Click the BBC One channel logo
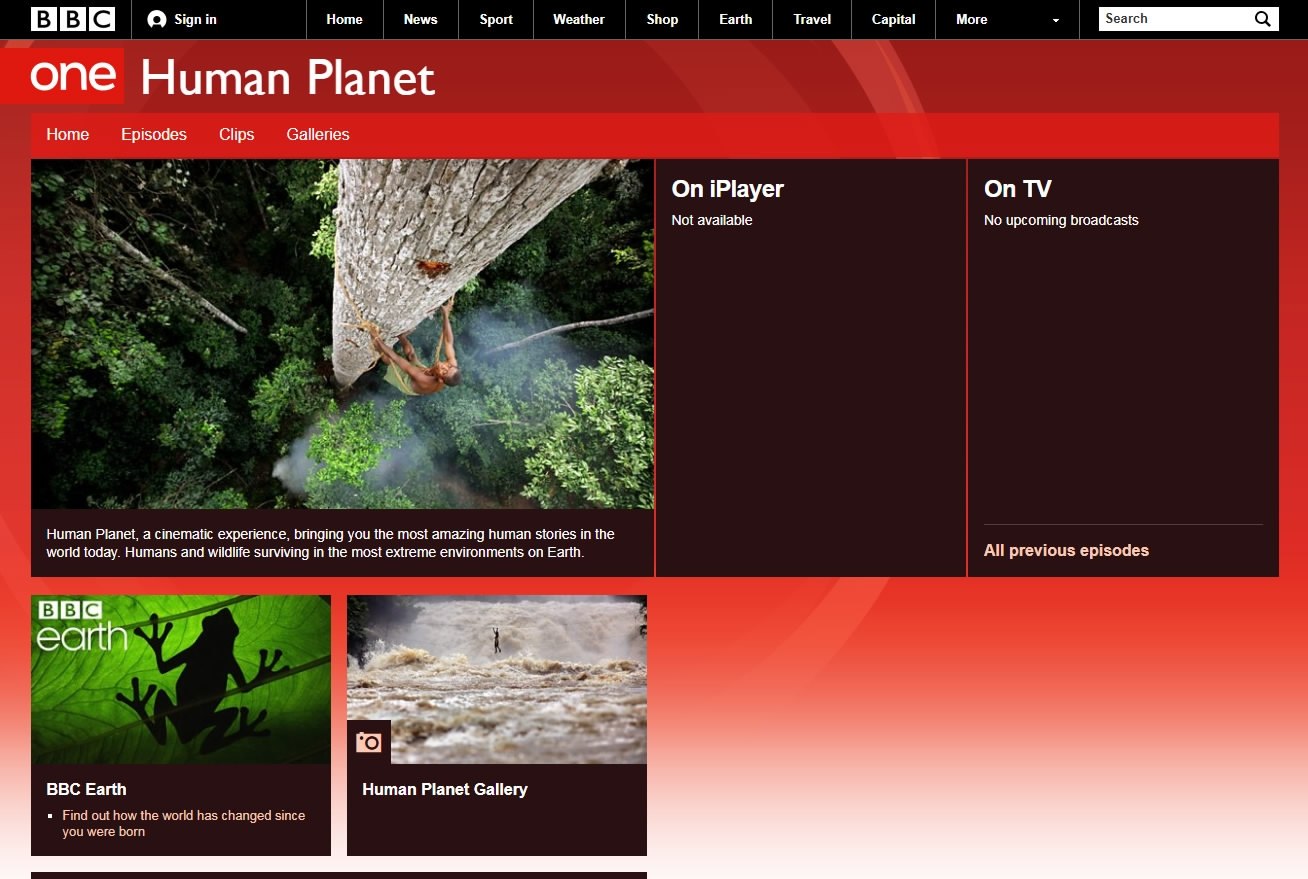The height and width of the screenshot is (879, 1308). point(72,76)
